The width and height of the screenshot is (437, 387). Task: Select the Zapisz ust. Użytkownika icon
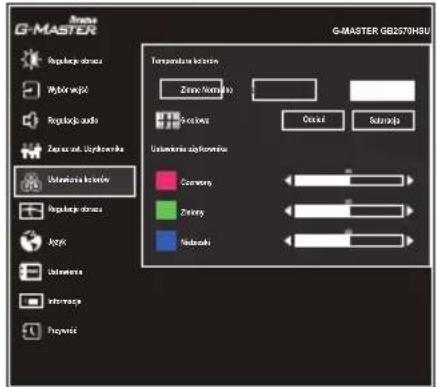[x=31, y=150]
